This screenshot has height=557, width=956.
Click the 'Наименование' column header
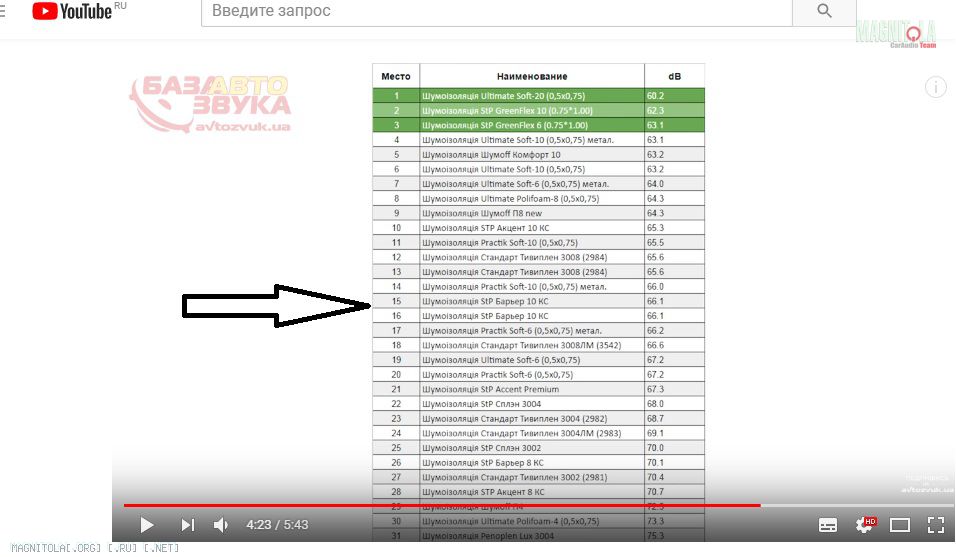point(532,76)
